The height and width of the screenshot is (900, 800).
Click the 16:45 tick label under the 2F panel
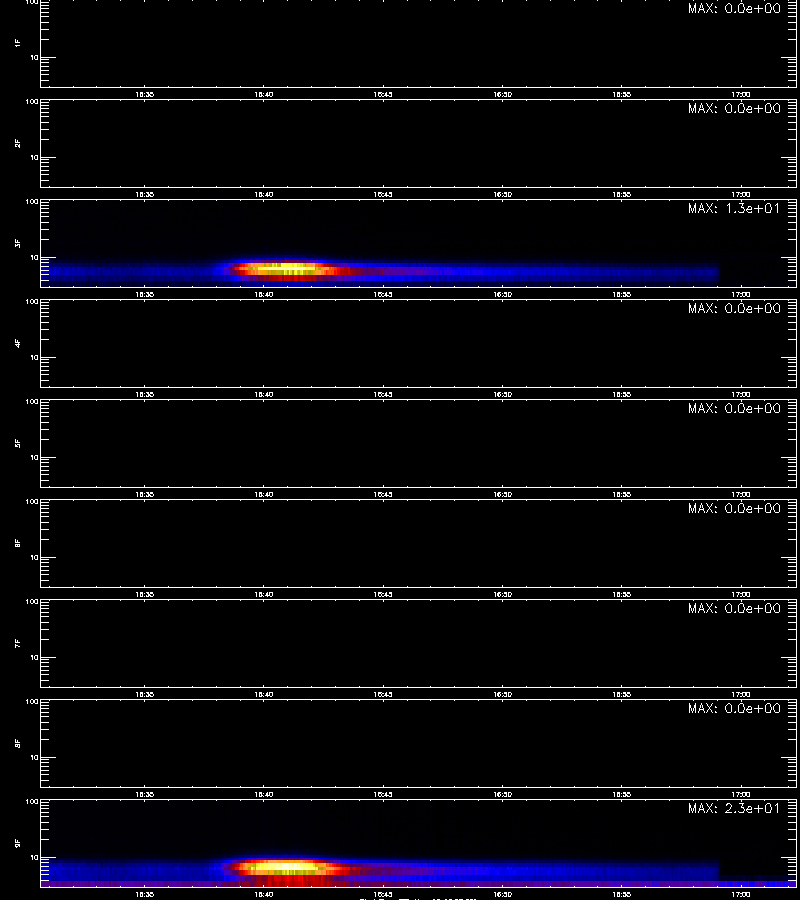point(383,195)
